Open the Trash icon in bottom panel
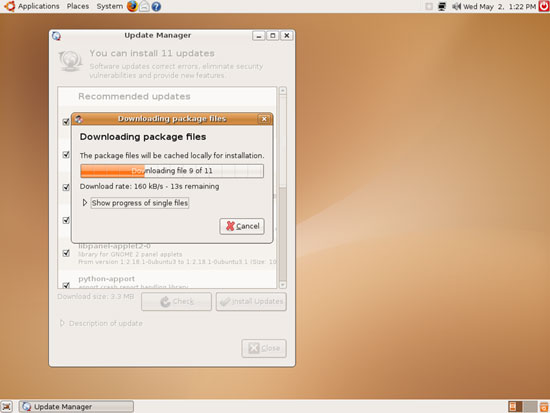The image size is (550, 413). [544, 407]
